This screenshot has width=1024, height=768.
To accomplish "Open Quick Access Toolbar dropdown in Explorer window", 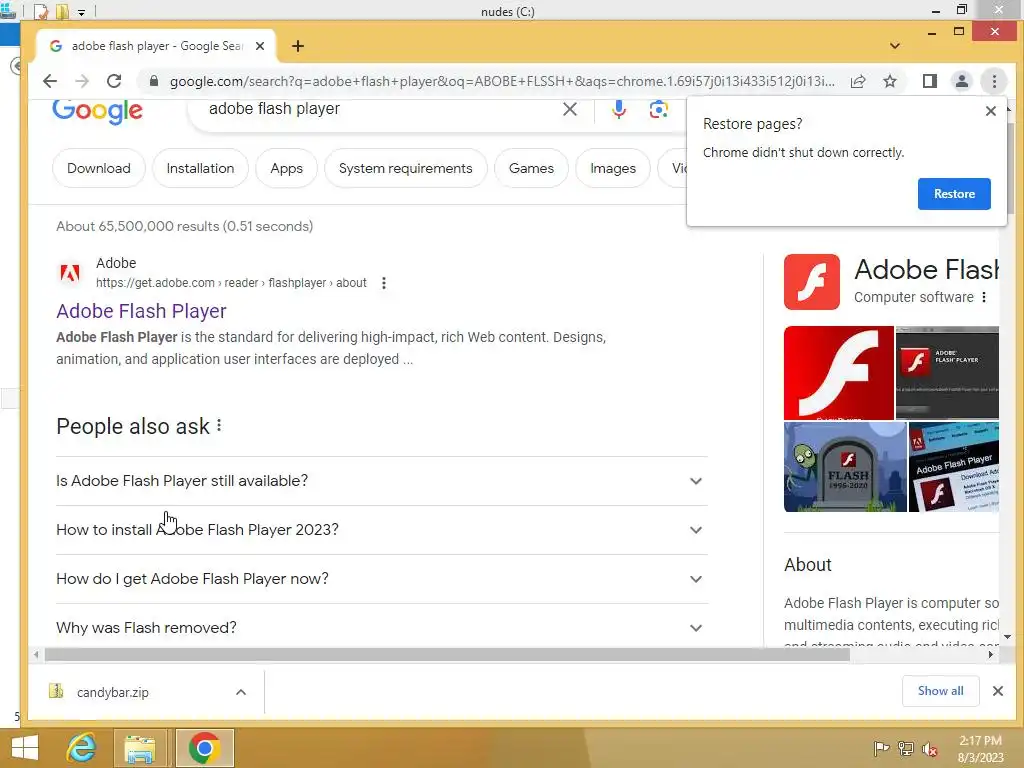I will coord(82,12).
